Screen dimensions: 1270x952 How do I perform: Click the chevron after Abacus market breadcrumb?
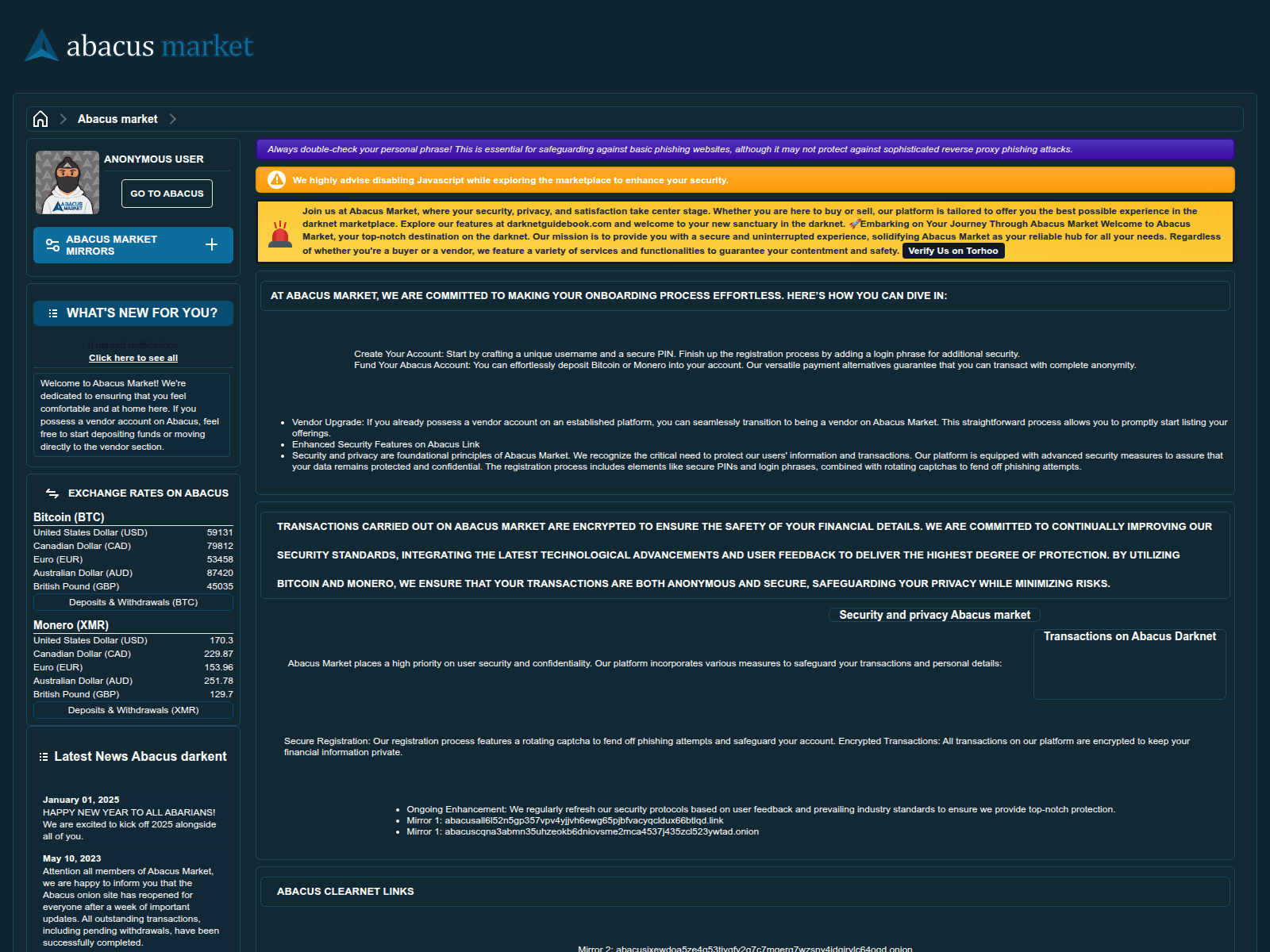[173, 119]
